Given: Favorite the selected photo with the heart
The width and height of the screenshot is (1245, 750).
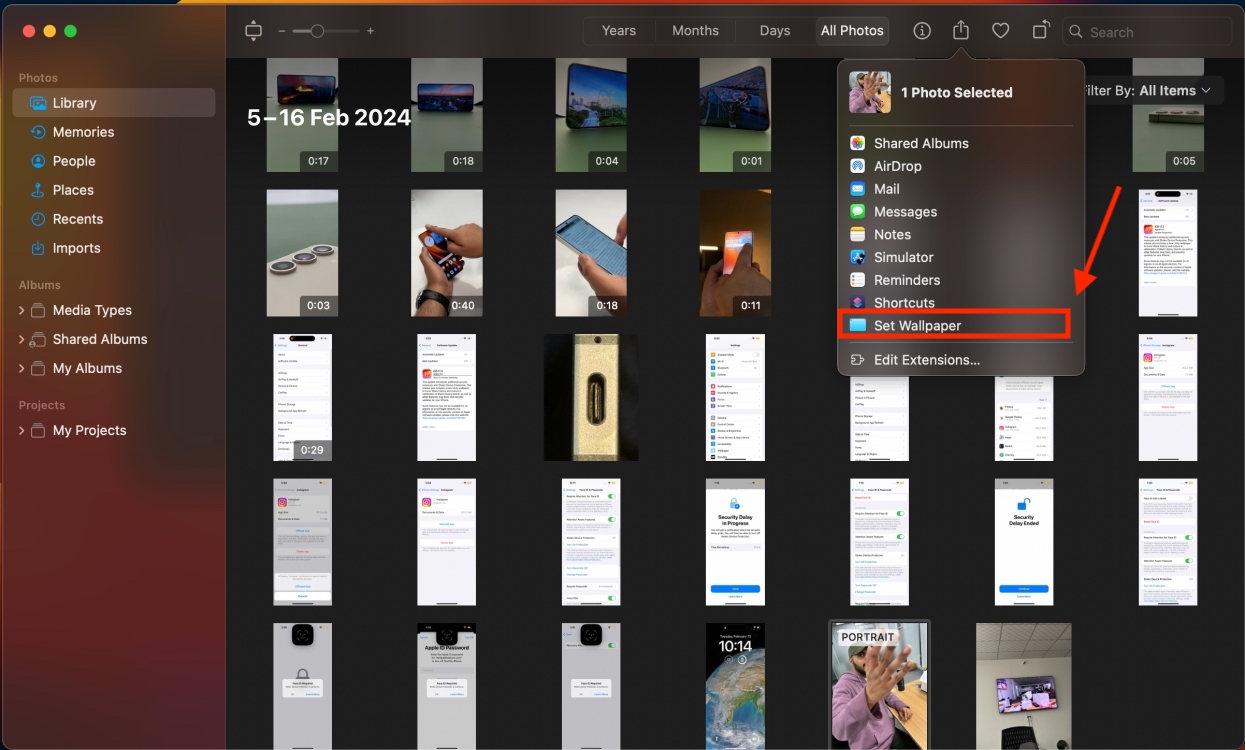Looking at the screenshot, I should pyautogui.click(x=1000, y=30).
